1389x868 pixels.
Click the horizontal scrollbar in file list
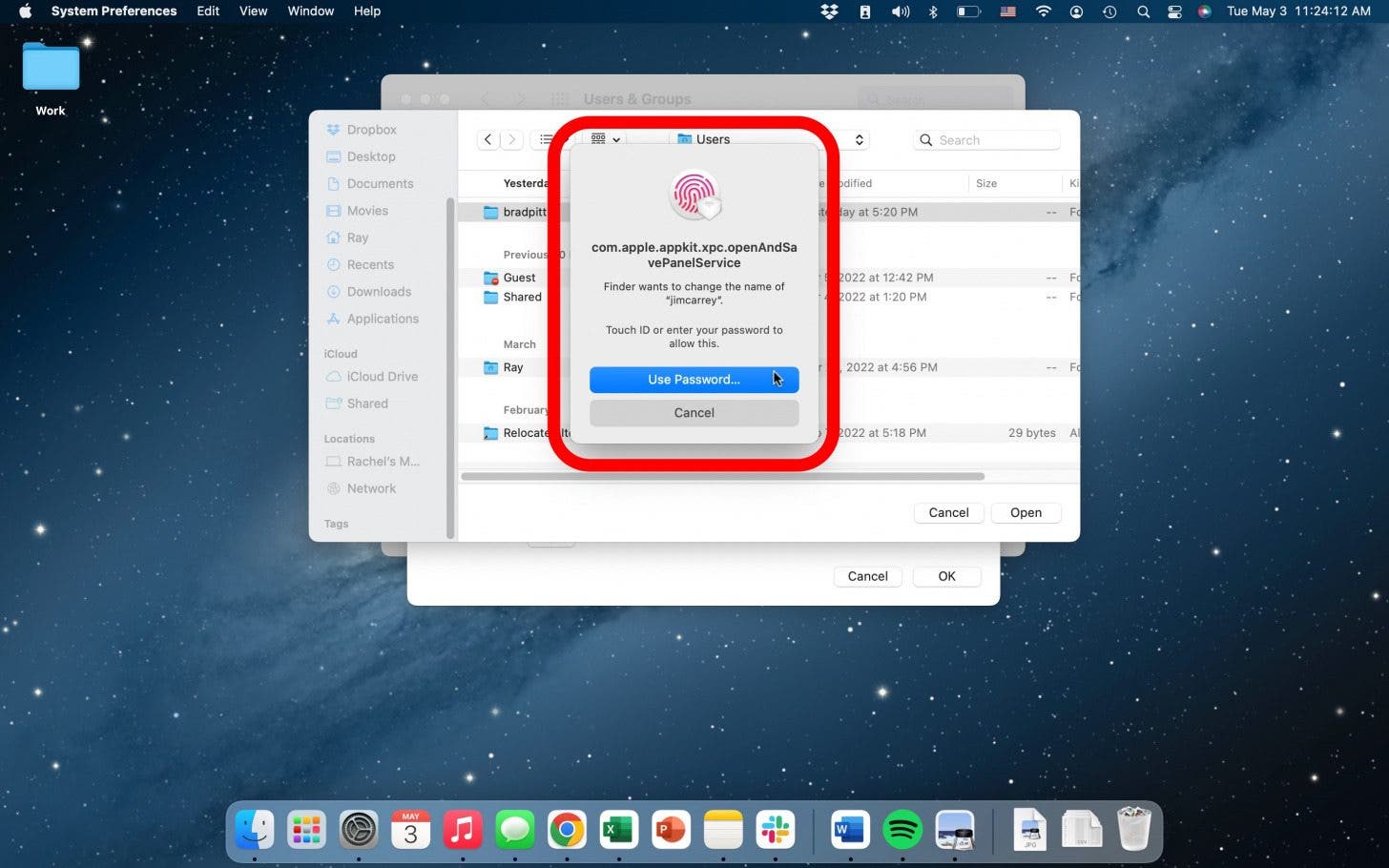[x=722, y=476]
